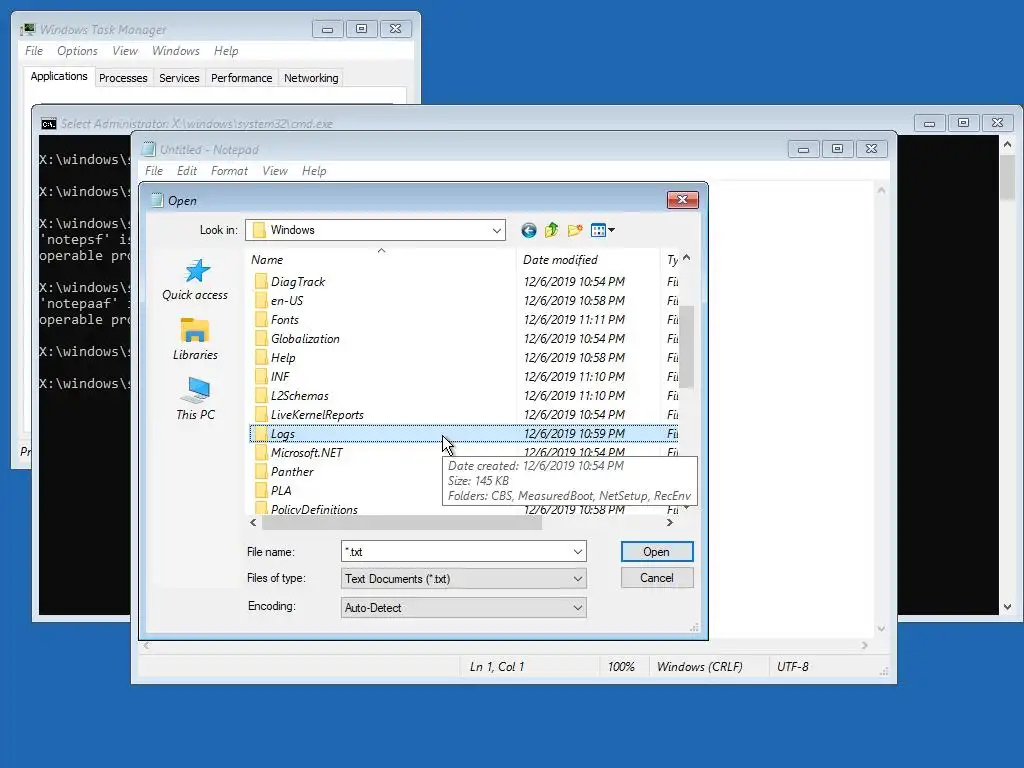
Task: Click the en-US folder icon
Action: (x=261, y=300)
